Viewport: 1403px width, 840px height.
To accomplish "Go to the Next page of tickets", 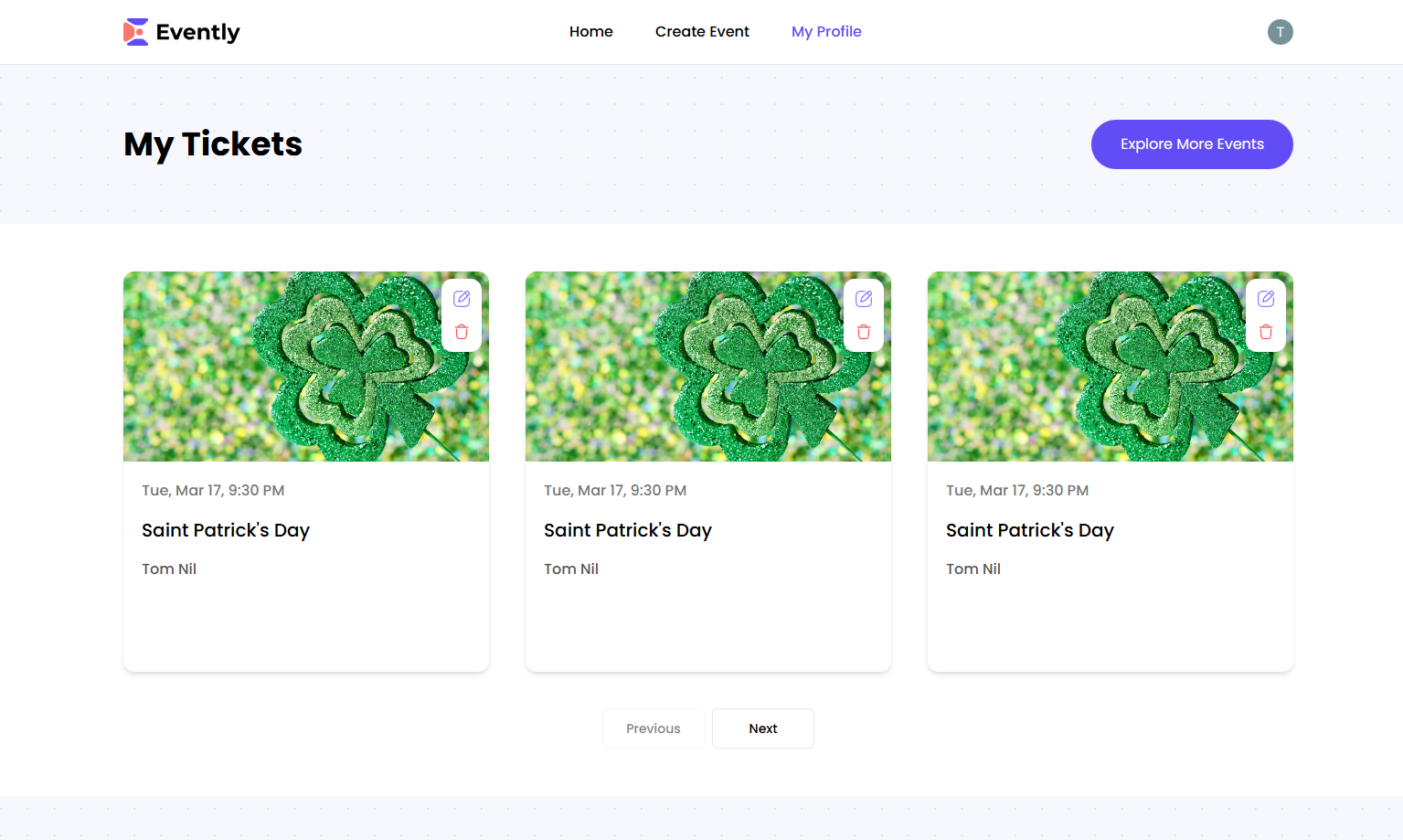I will pyautogui.click(x=763, y=728).
